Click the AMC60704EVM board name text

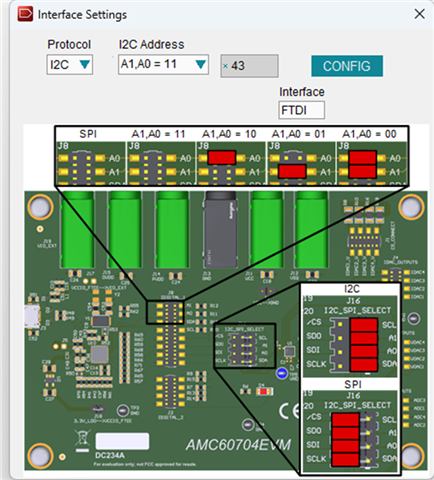238,445
